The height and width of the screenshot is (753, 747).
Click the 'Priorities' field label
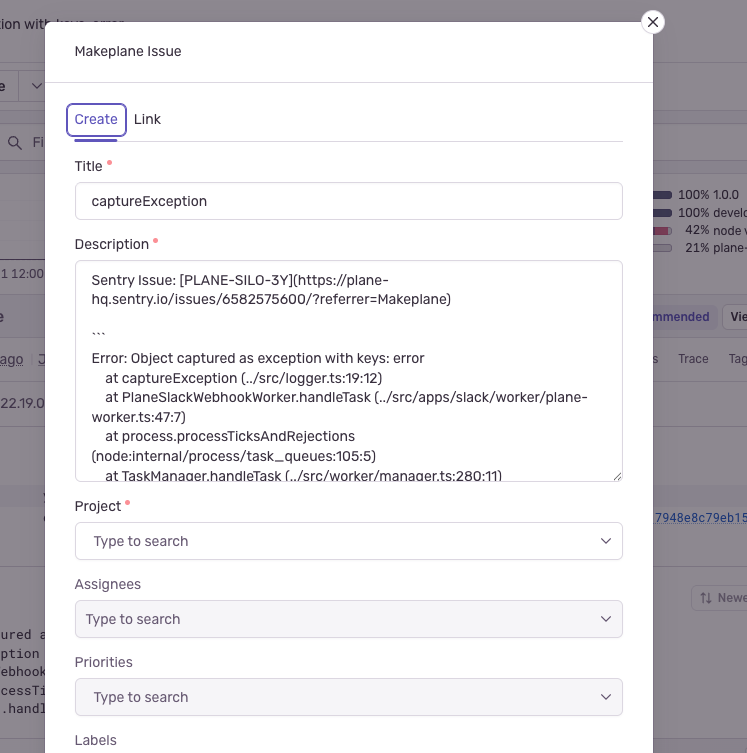(x=104, y=662)
